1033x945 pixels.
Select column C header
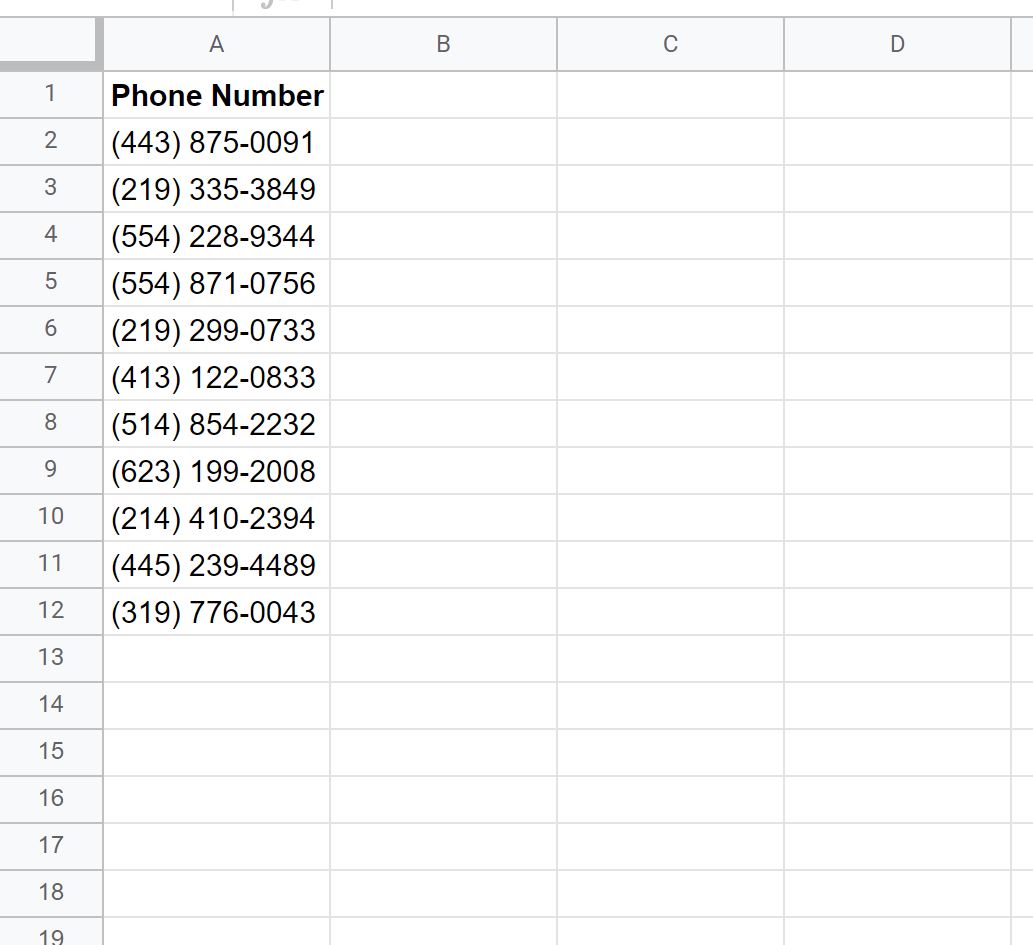pos(671,44)
